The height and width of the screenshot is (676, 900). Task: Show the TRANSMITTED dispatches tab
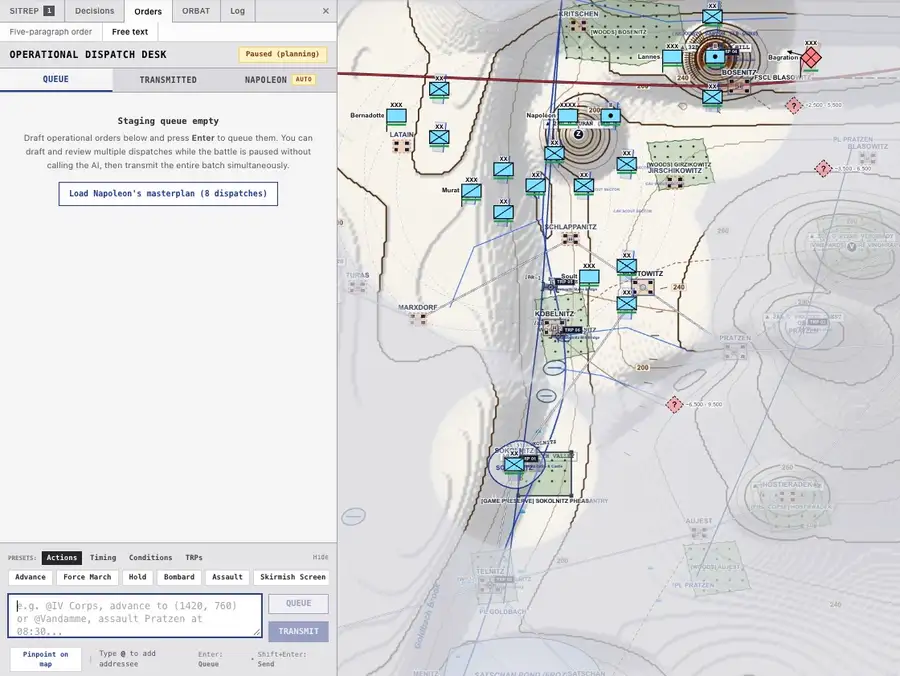pyautogui.click(x=168, y=80)
